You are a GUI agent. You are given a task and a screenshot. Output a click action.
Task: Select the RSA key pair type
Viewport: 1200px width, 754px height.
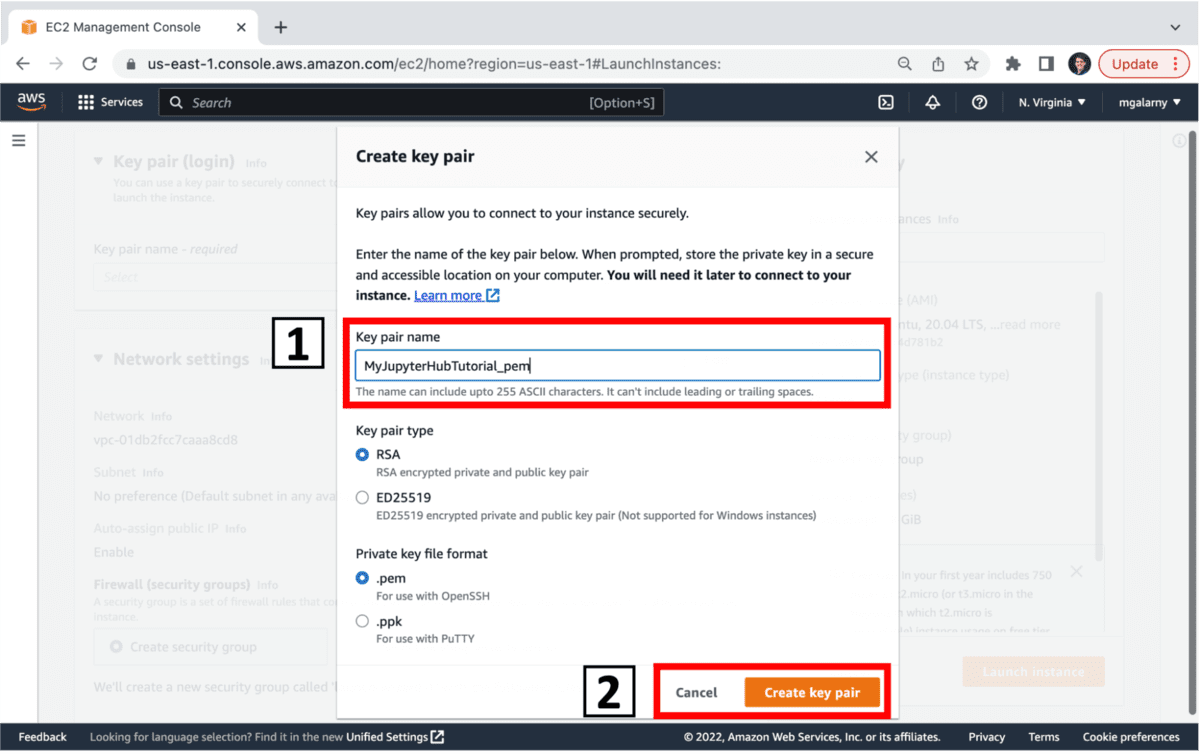click(x=362, y=454)
